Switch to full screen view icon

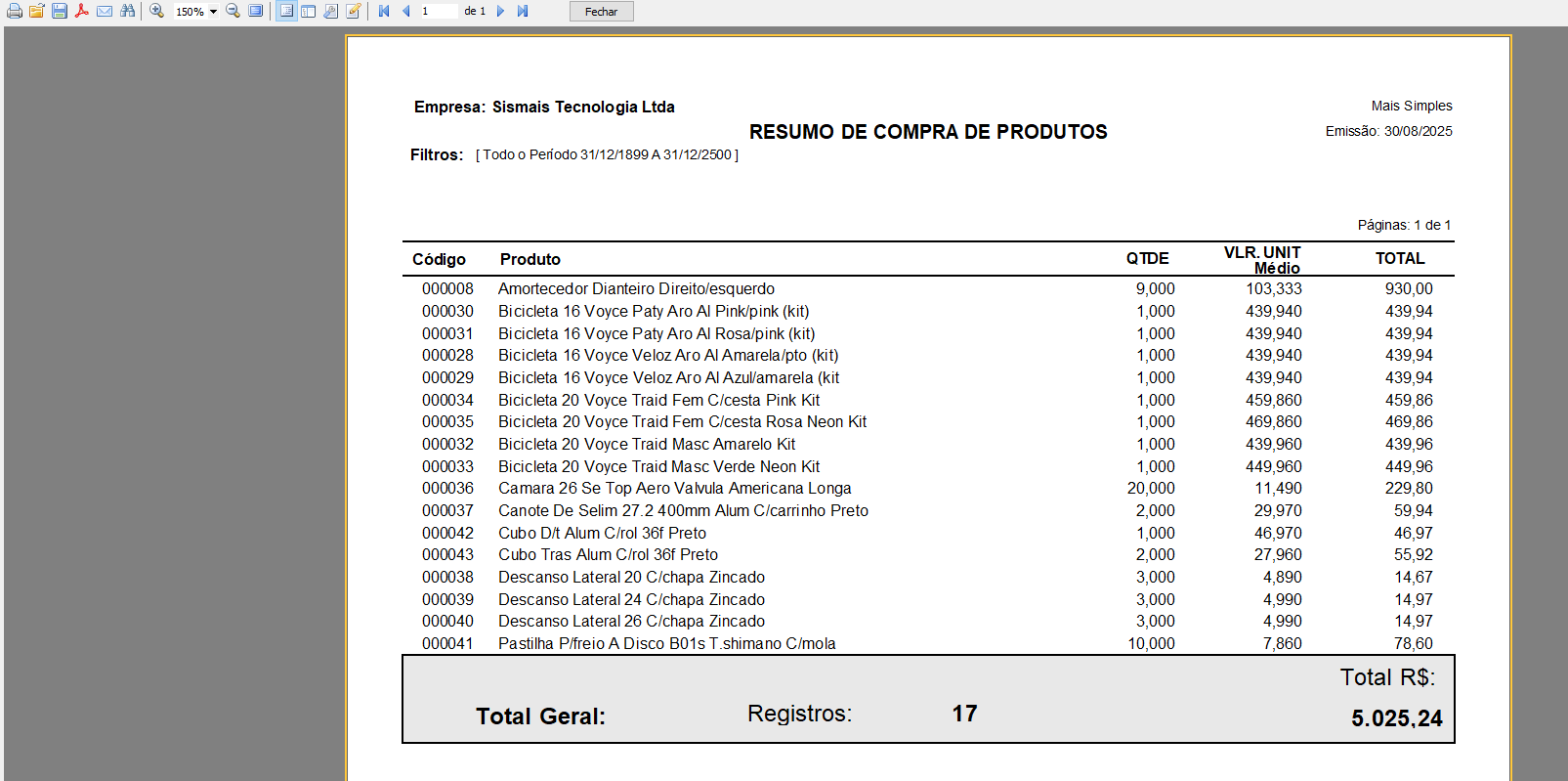click(255, 11)
